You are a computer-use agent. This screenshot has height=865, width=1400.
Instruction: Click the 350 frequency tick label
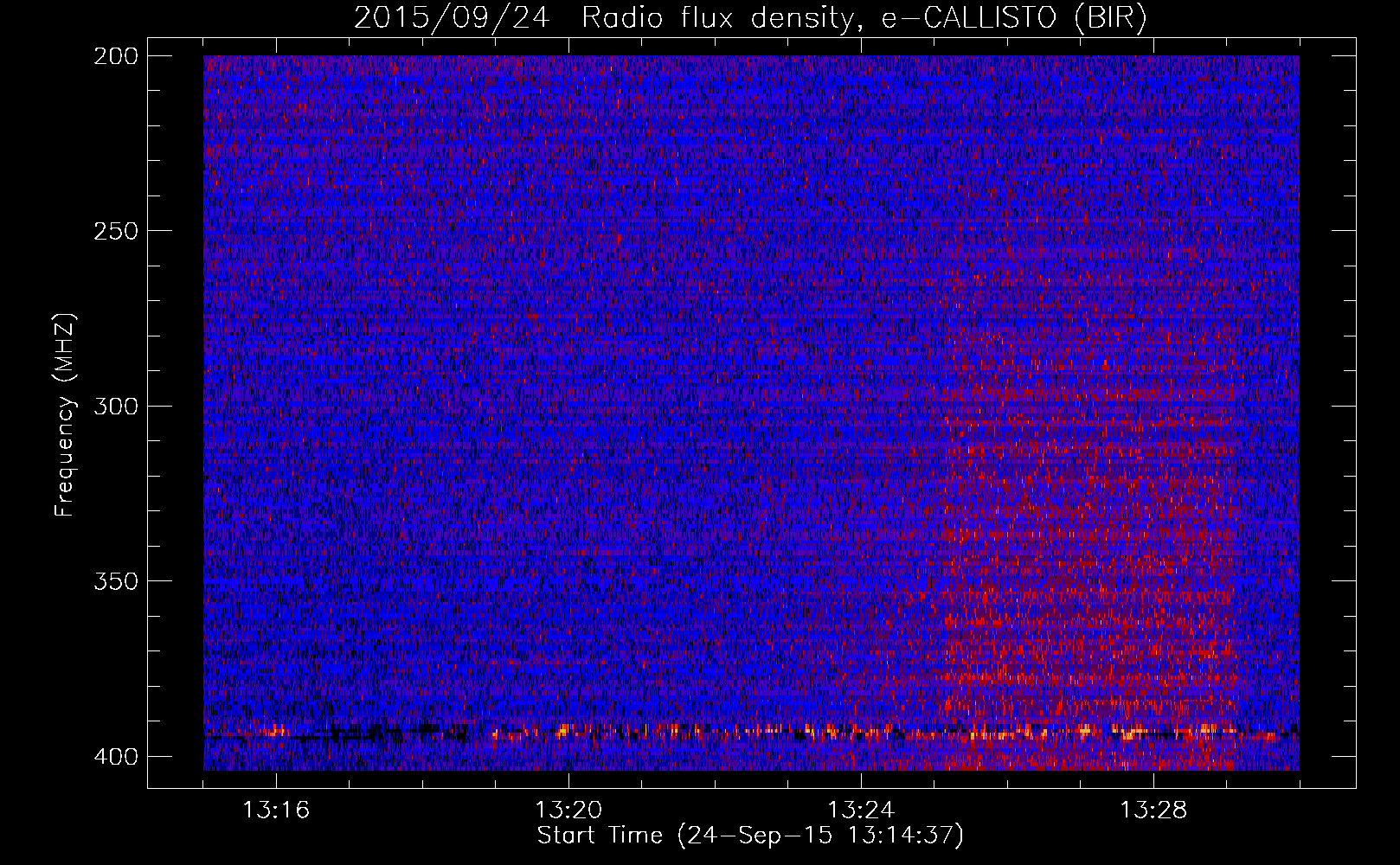115,580
